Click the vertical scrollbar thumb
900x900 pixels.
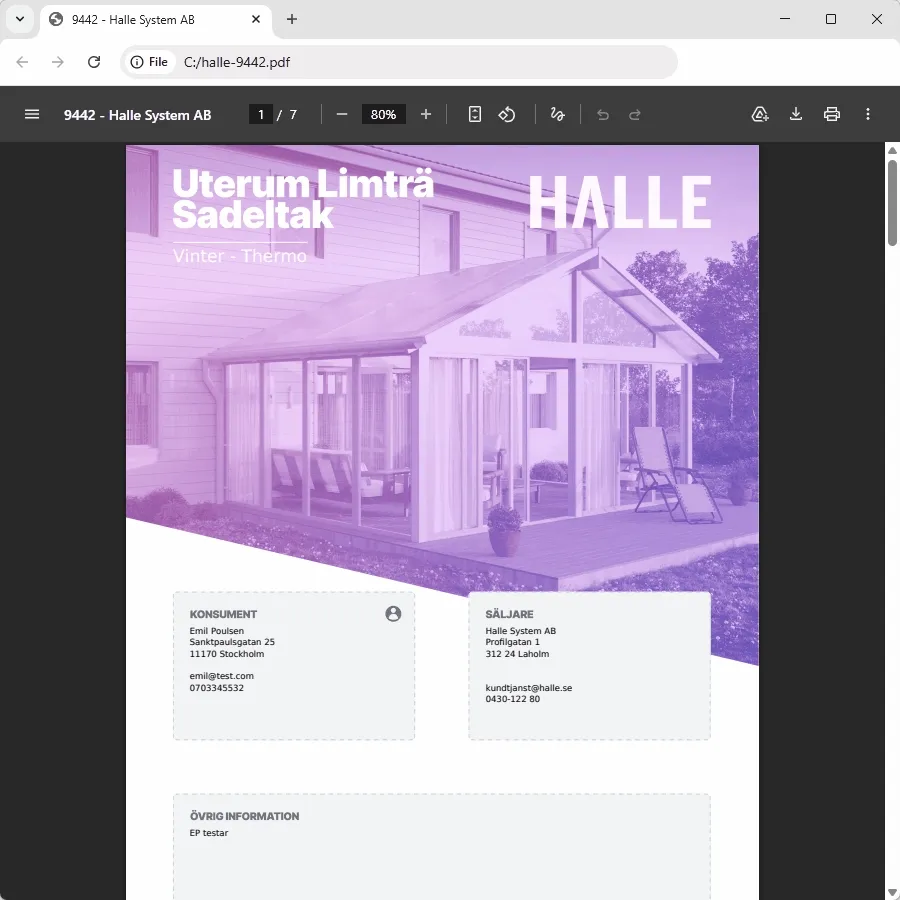(892, 203)
